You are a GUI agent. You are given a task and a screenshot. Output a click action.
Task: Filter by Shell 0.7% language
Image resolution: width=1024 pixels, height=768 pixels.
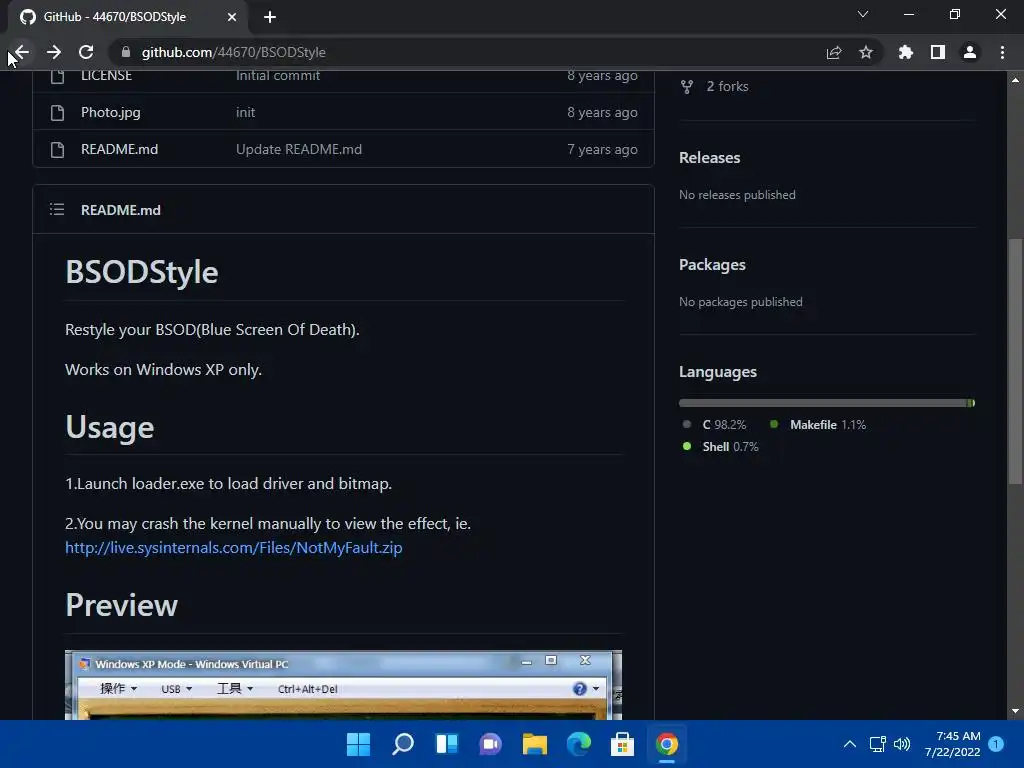(730, 447)
